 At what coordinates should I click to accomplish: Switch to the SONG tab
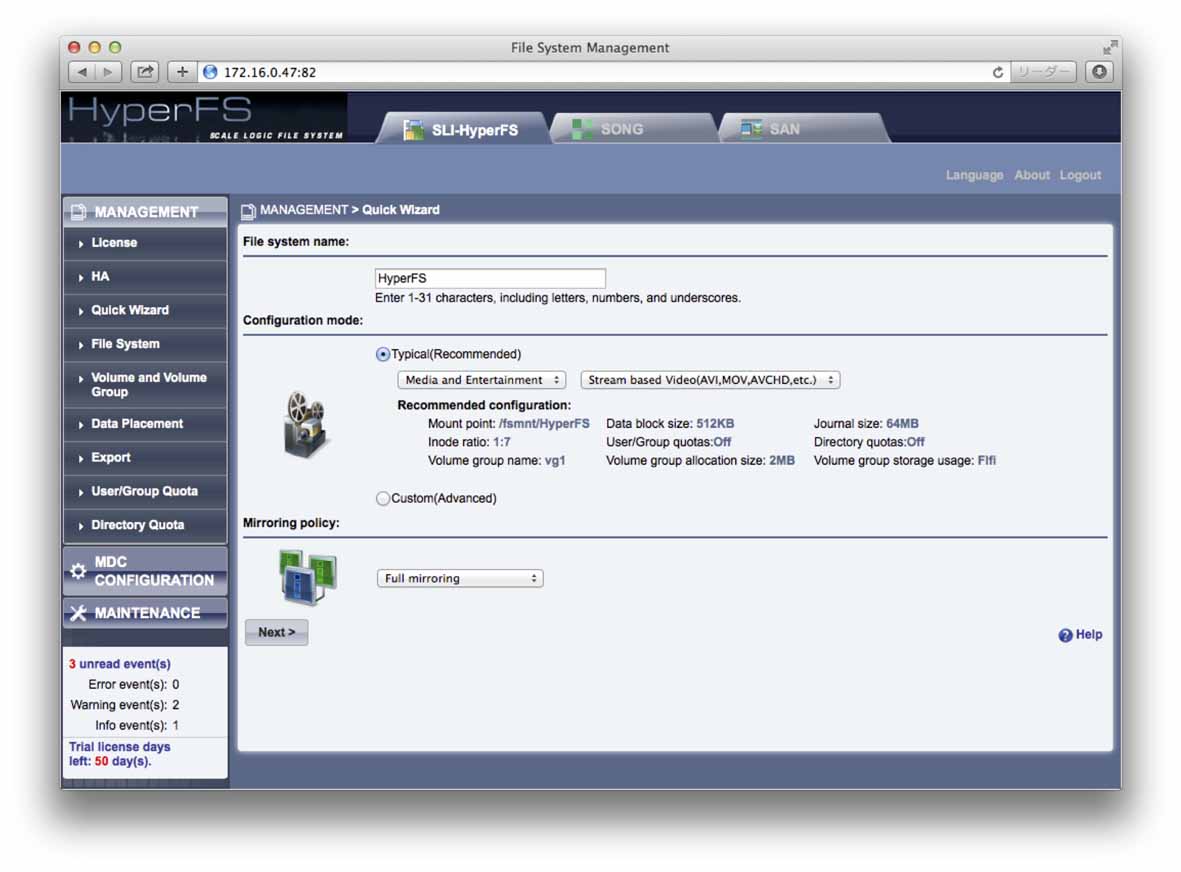(x=633, y=128)
